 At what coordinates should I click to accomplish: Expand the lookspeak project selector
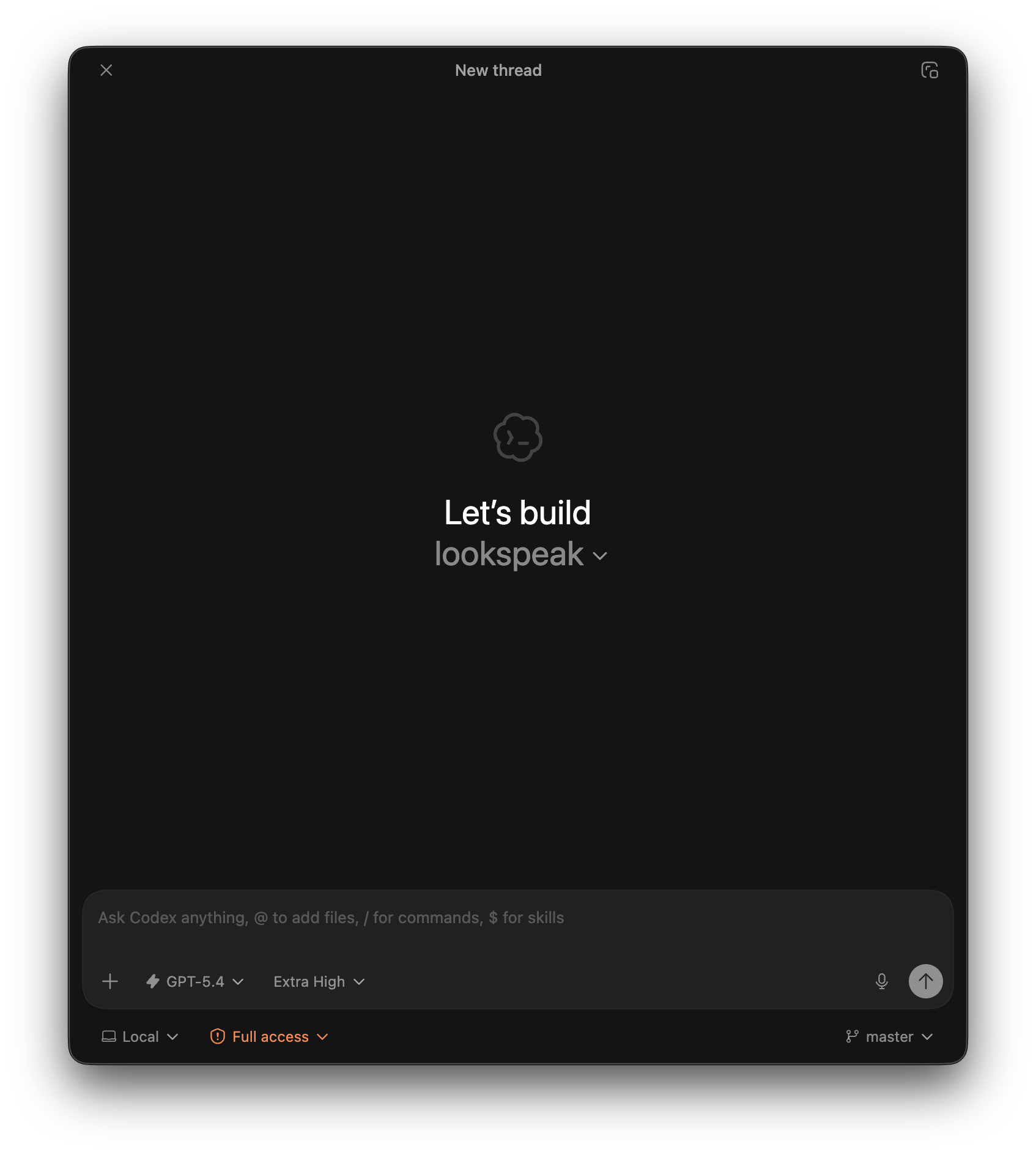click(521, 554)
